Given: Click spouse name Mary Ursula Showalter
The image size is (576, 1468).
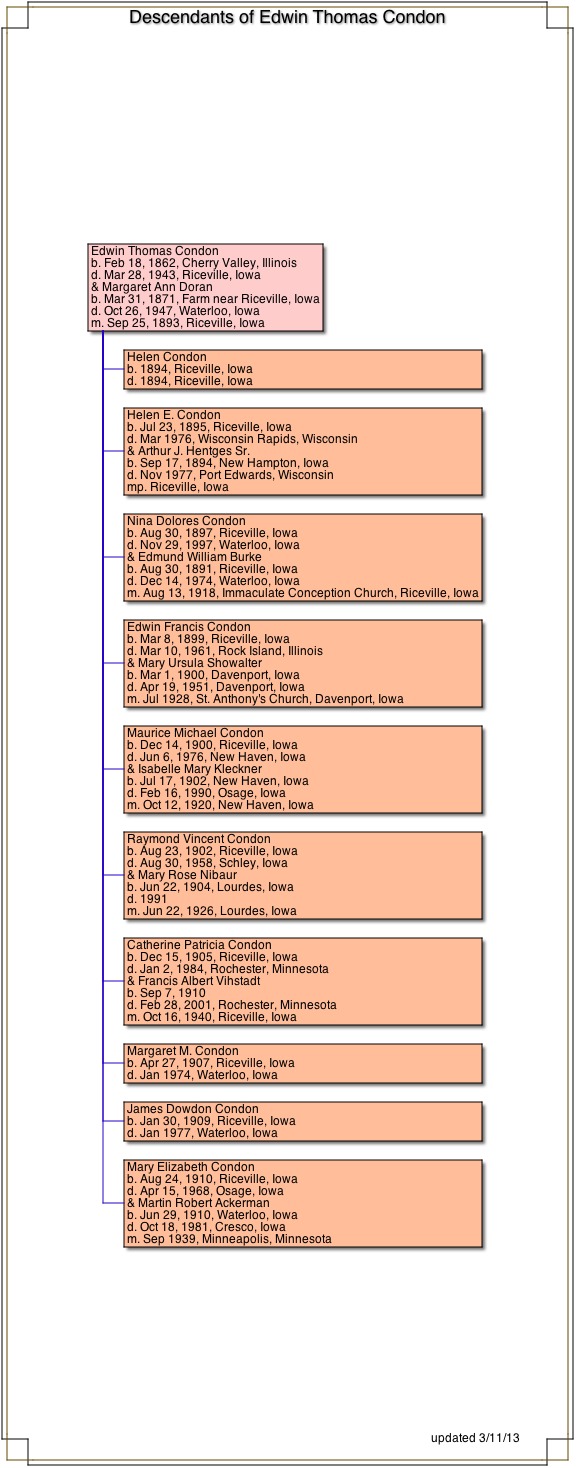Looking at the screenshot, I should click(200, 663).
